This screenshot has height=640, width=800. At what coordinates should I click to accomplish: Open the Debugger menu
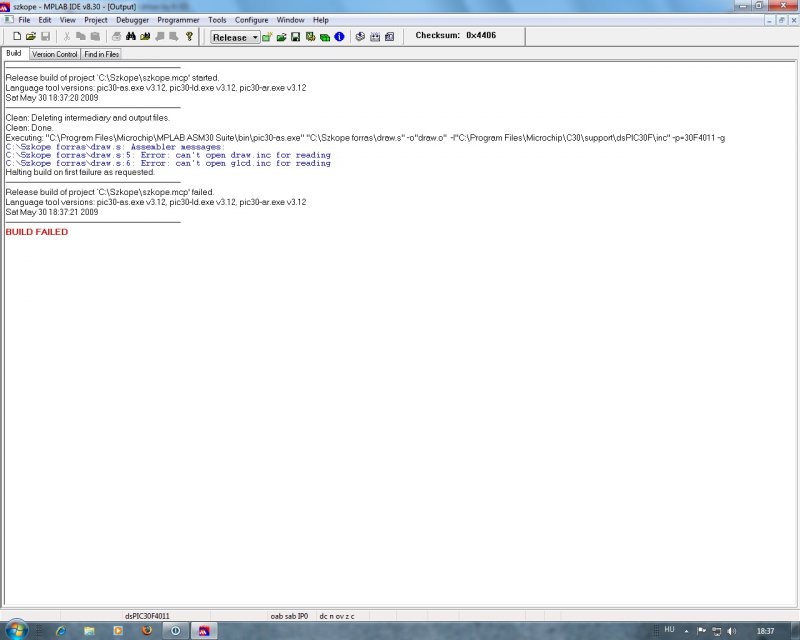pyautogui.click(x=133, y=20)
